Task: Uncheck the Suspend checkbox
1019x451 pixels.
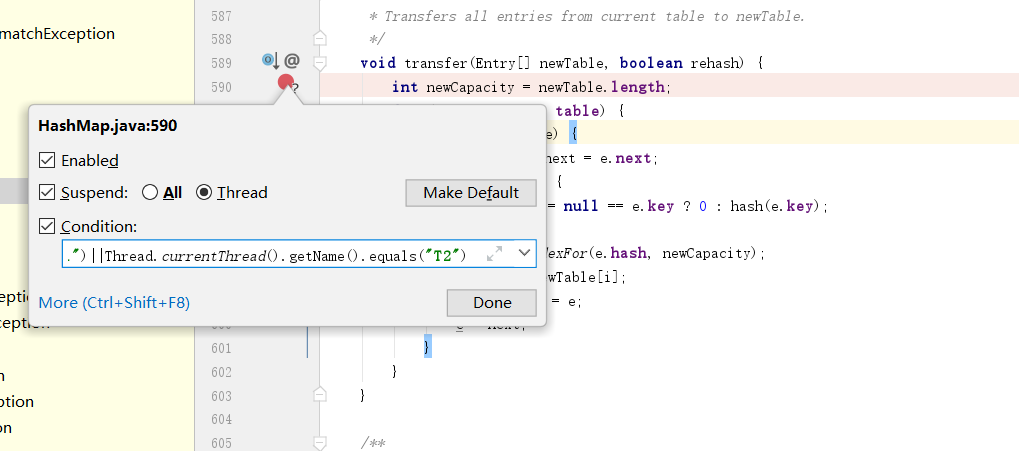Action: (x=47, y=192)
